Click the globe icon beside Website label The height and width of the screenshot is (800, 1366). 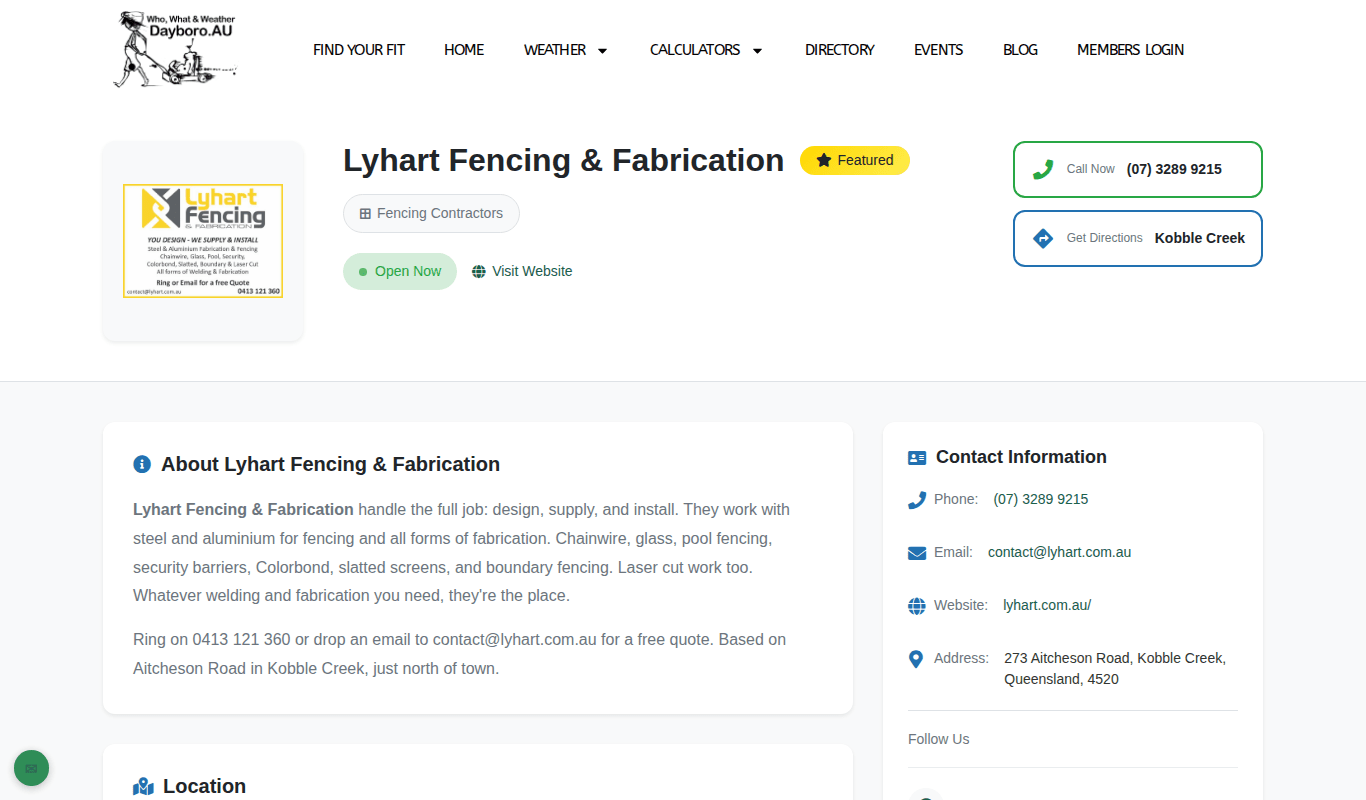917,606
